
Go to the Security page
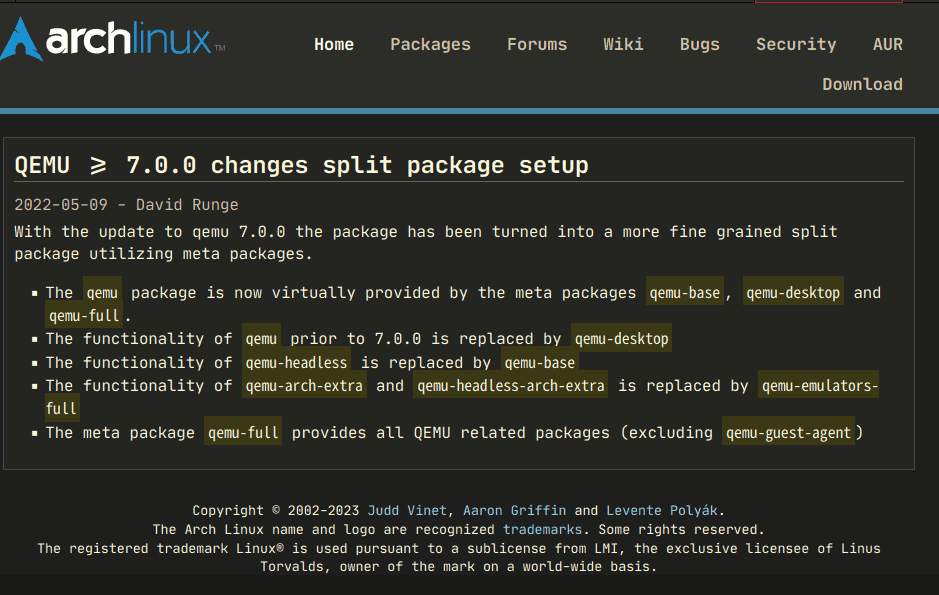[796, 44]
